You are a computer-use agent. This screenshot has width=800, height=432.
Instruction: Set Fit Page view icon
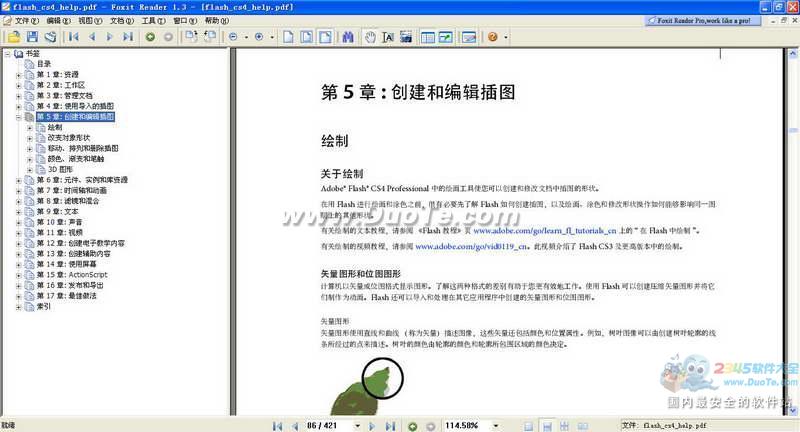(307, 37)
